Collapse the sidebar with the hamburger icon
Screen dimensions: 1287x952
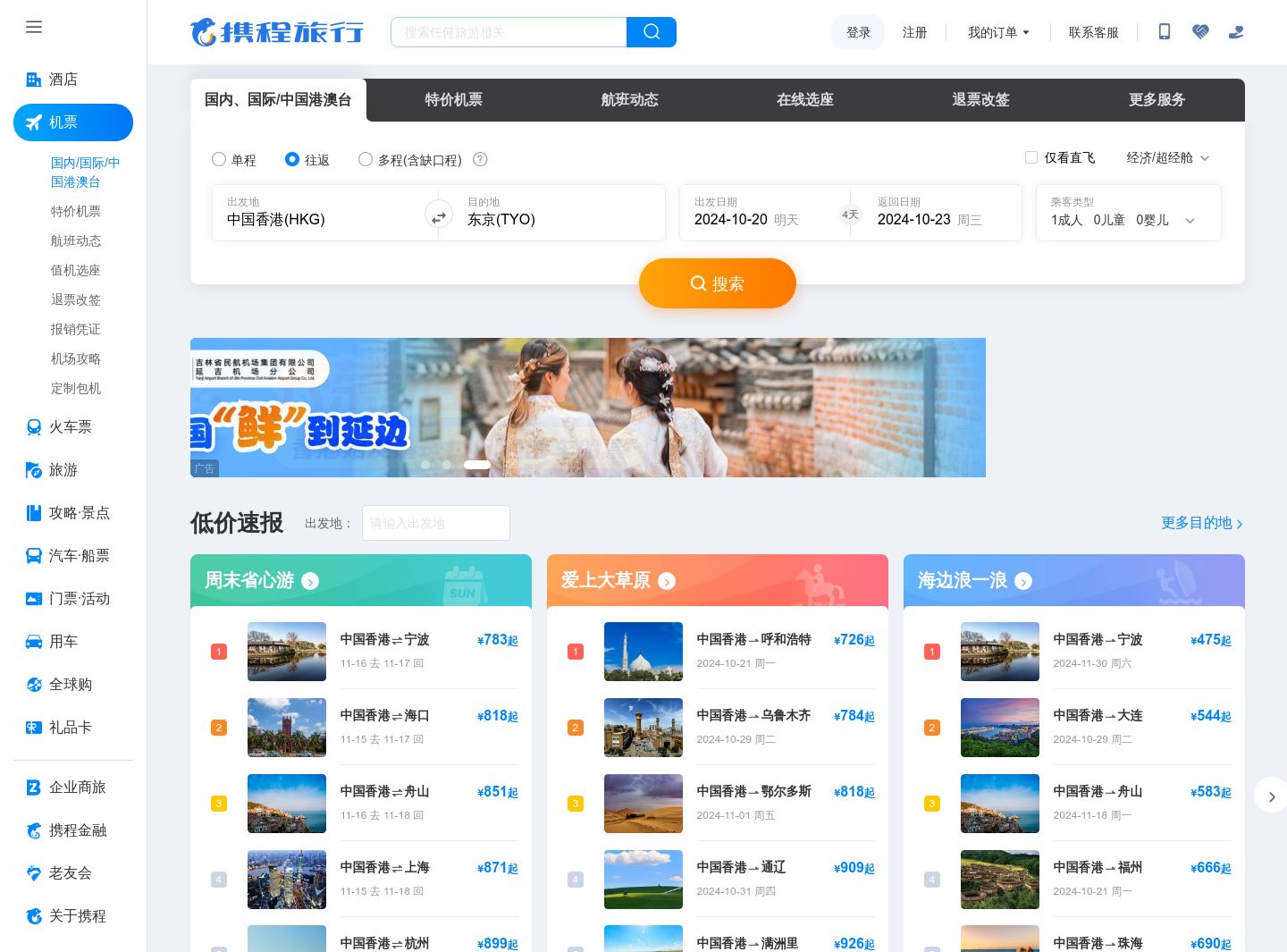tap(34, 27)
